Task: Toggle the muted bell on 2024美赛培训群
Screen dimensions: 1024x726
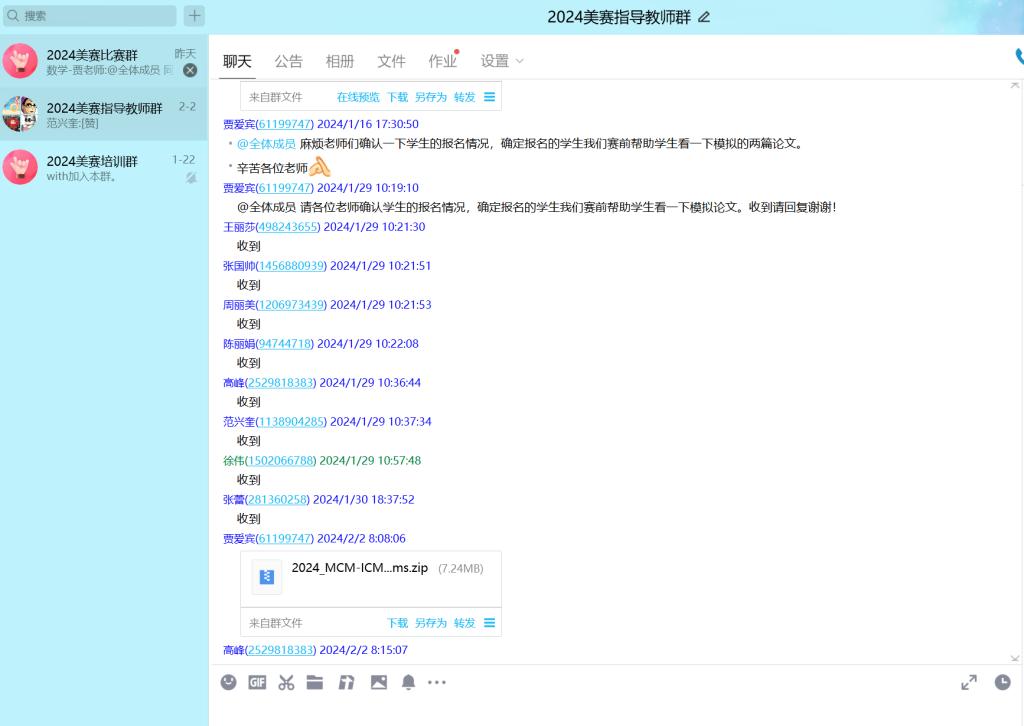Action: (x=190, y=177)
